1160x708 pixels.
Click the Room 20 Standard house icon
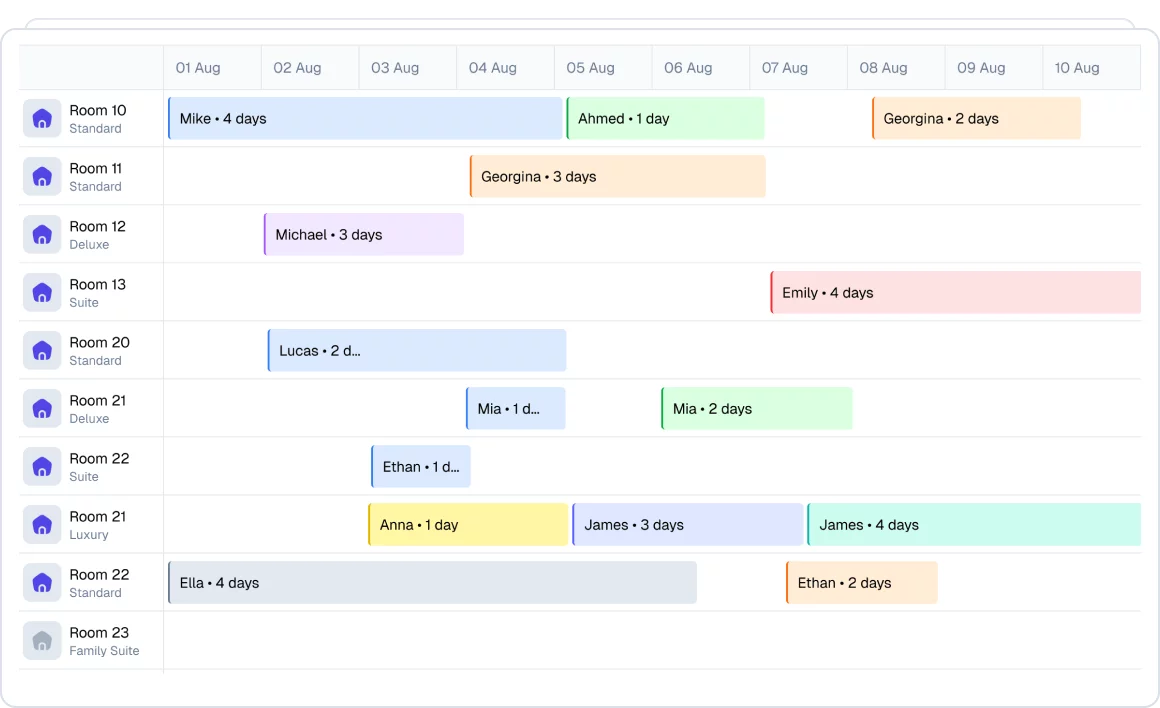pos(42,351)
